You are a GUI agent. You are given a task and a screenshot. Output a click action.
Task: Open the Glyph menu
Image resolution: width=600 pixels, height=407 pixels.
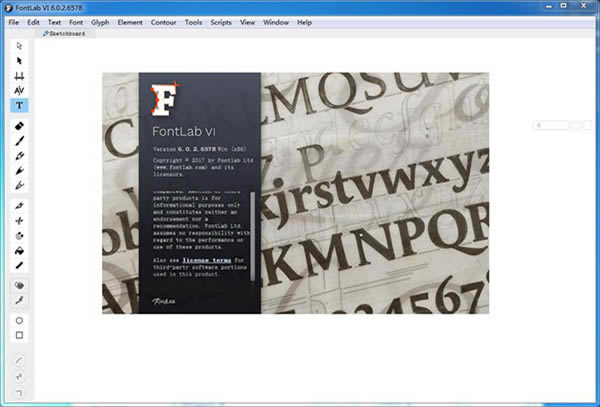[101, 21]
